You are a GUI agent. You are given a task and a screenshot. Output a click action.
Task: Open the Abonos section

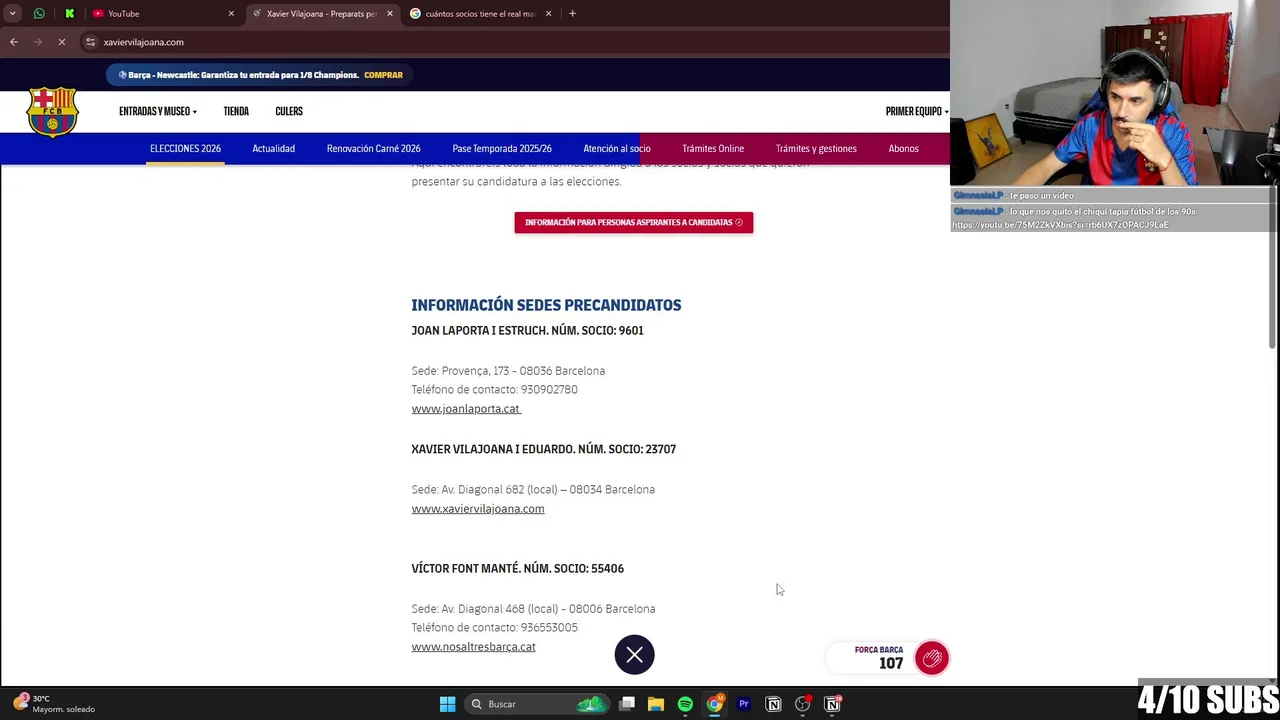point(903,148)
